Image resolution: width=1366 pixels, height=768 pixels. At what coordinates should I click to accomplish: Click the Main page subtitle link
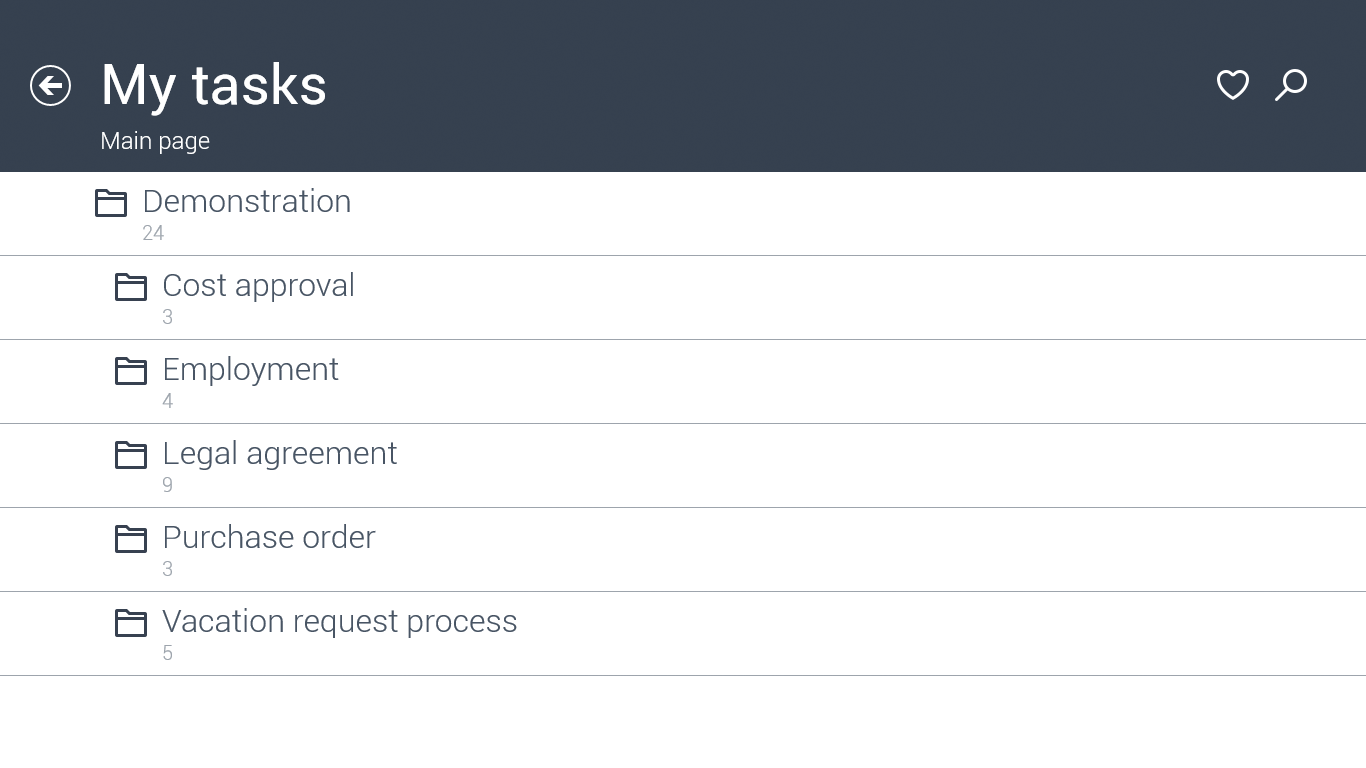(155, 141)
